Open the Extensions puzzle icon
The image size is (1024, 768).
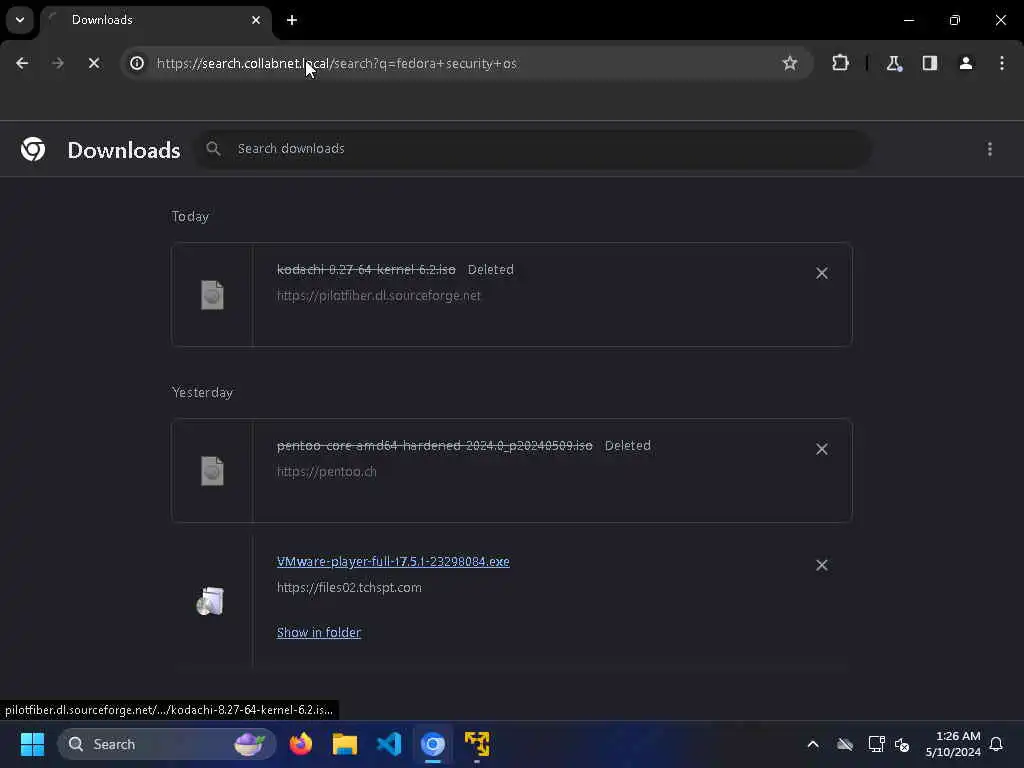click(840, 63)
